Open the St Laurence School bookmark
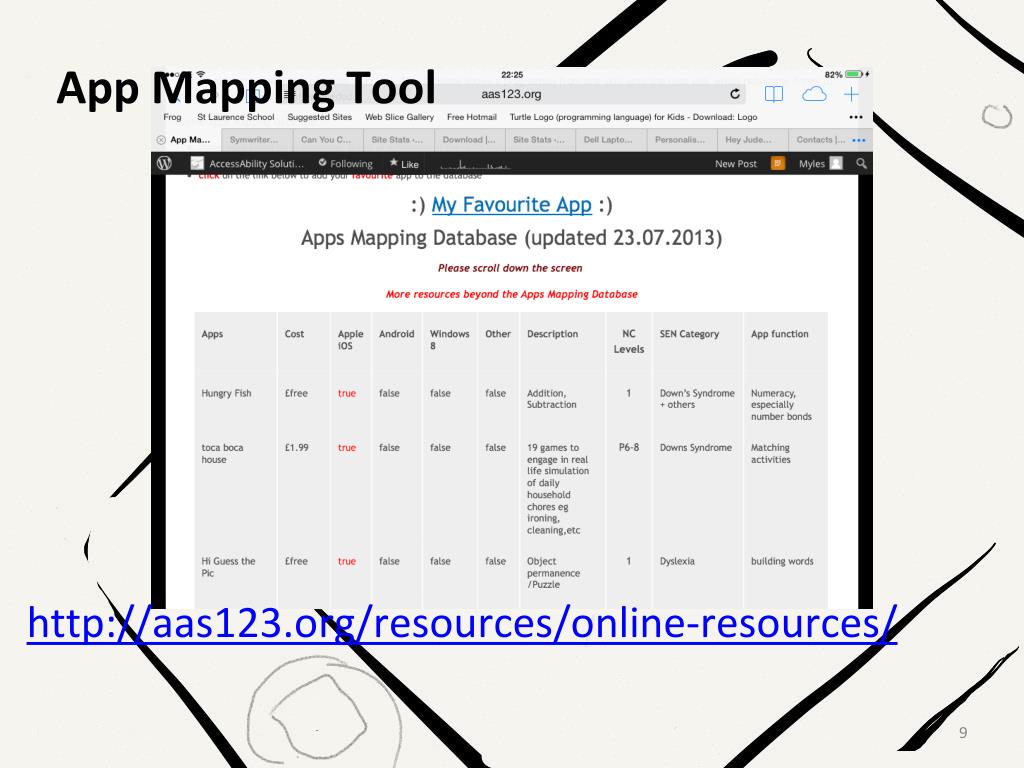1024x768 pixels. tap(236, 117)
